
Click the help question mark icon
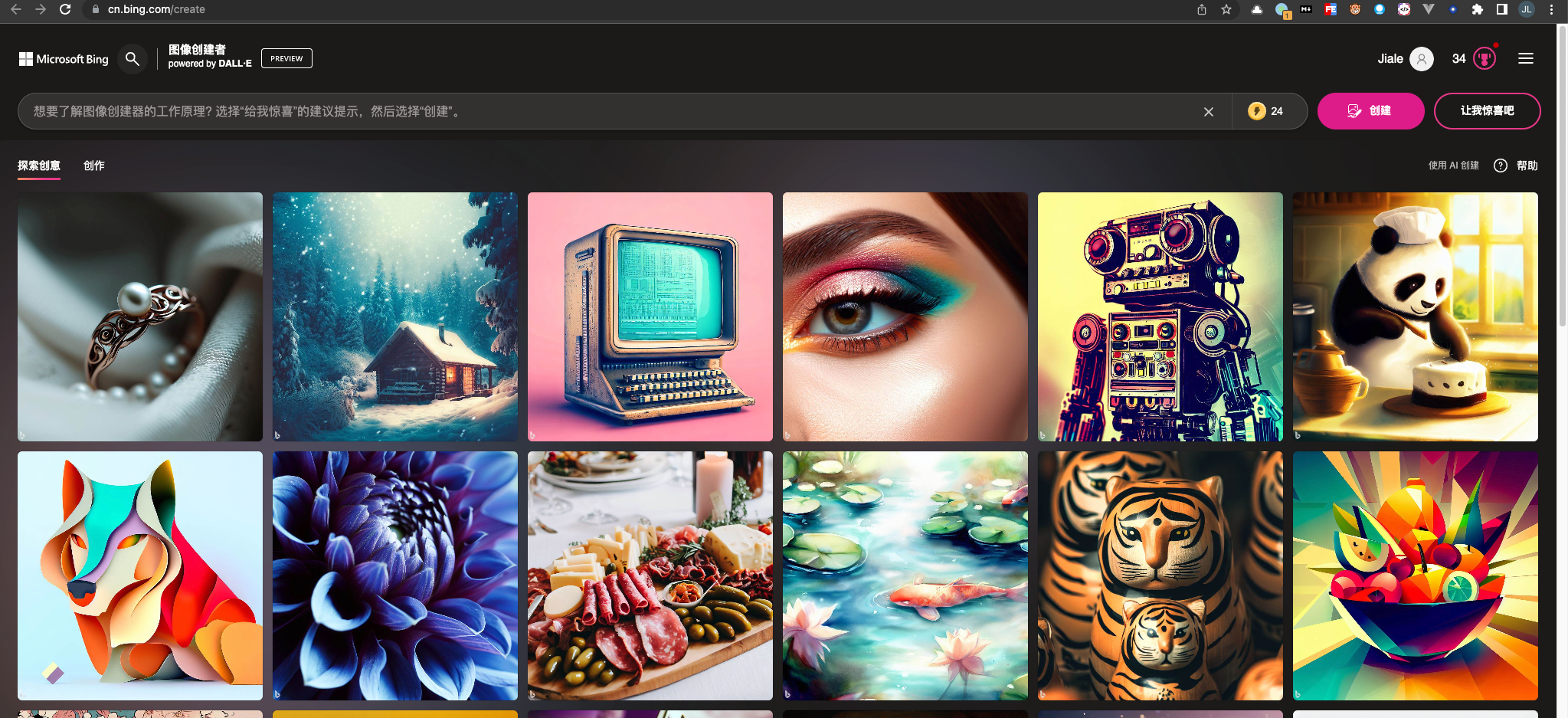(x=1501, y=166)
